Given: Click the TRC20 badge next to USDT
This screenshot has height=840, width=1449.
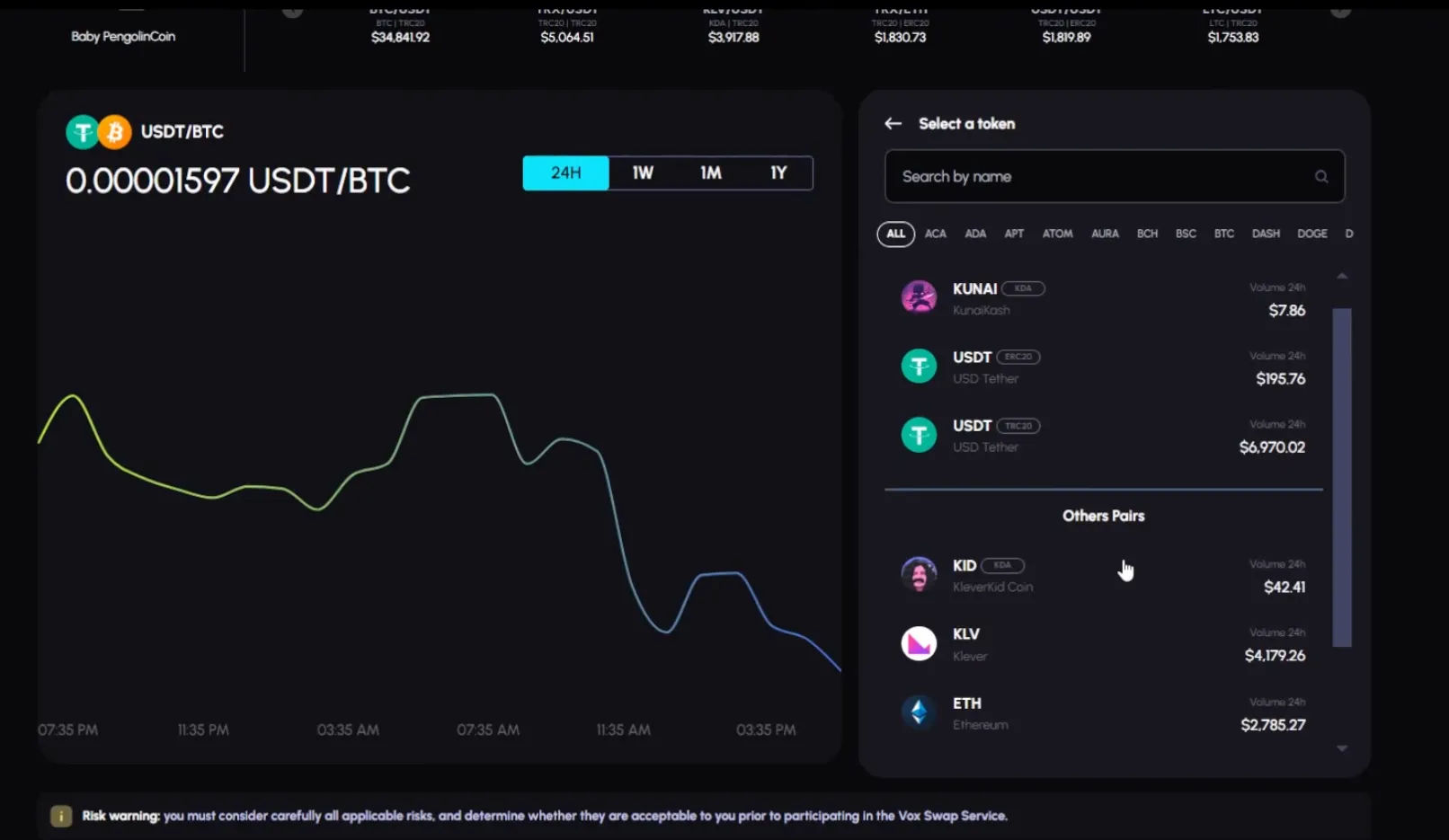Looking at the screenshot, I should pos(1018,426).
